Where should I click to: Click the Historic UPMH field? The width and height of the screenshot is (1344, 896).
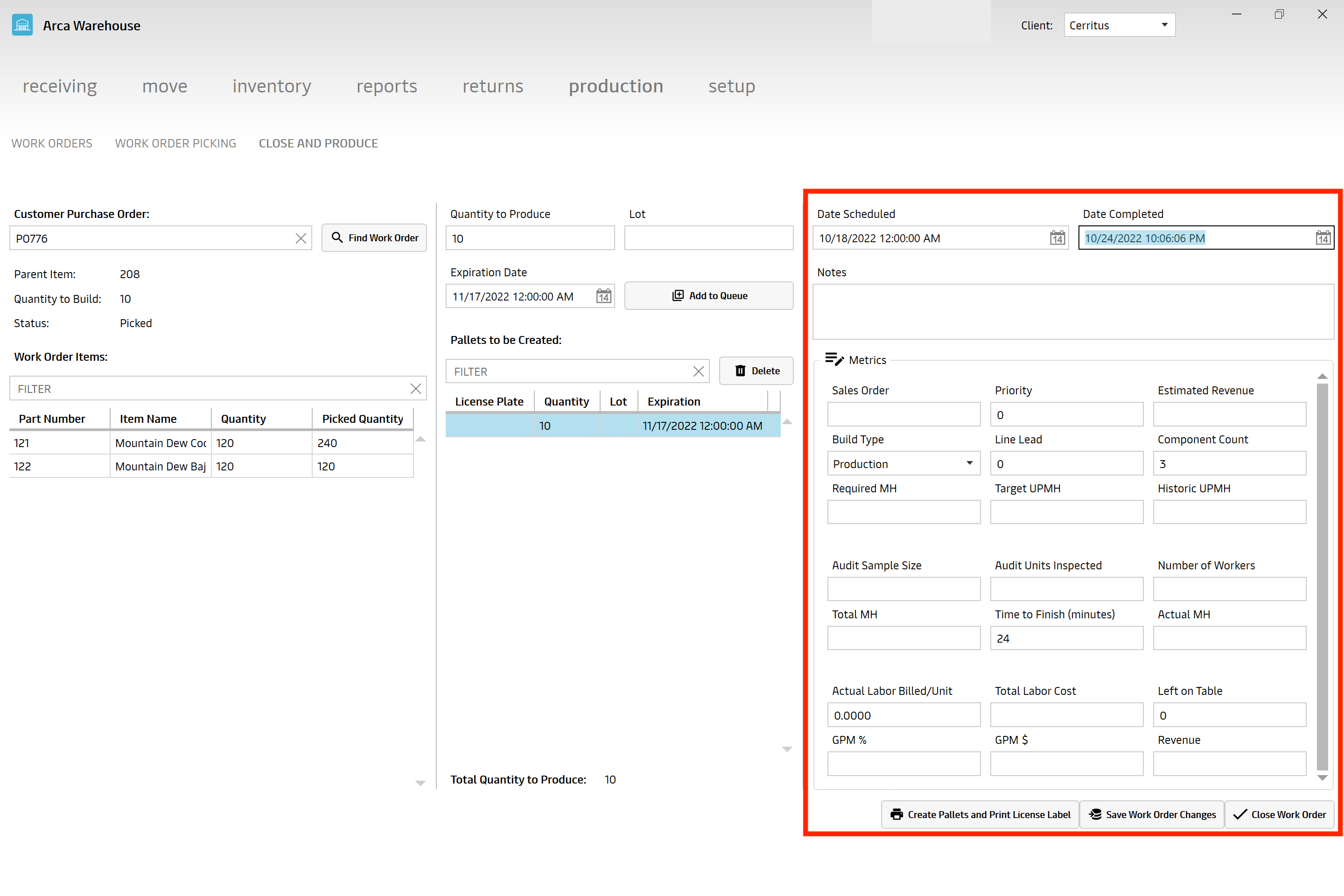tap(1230, 512)
